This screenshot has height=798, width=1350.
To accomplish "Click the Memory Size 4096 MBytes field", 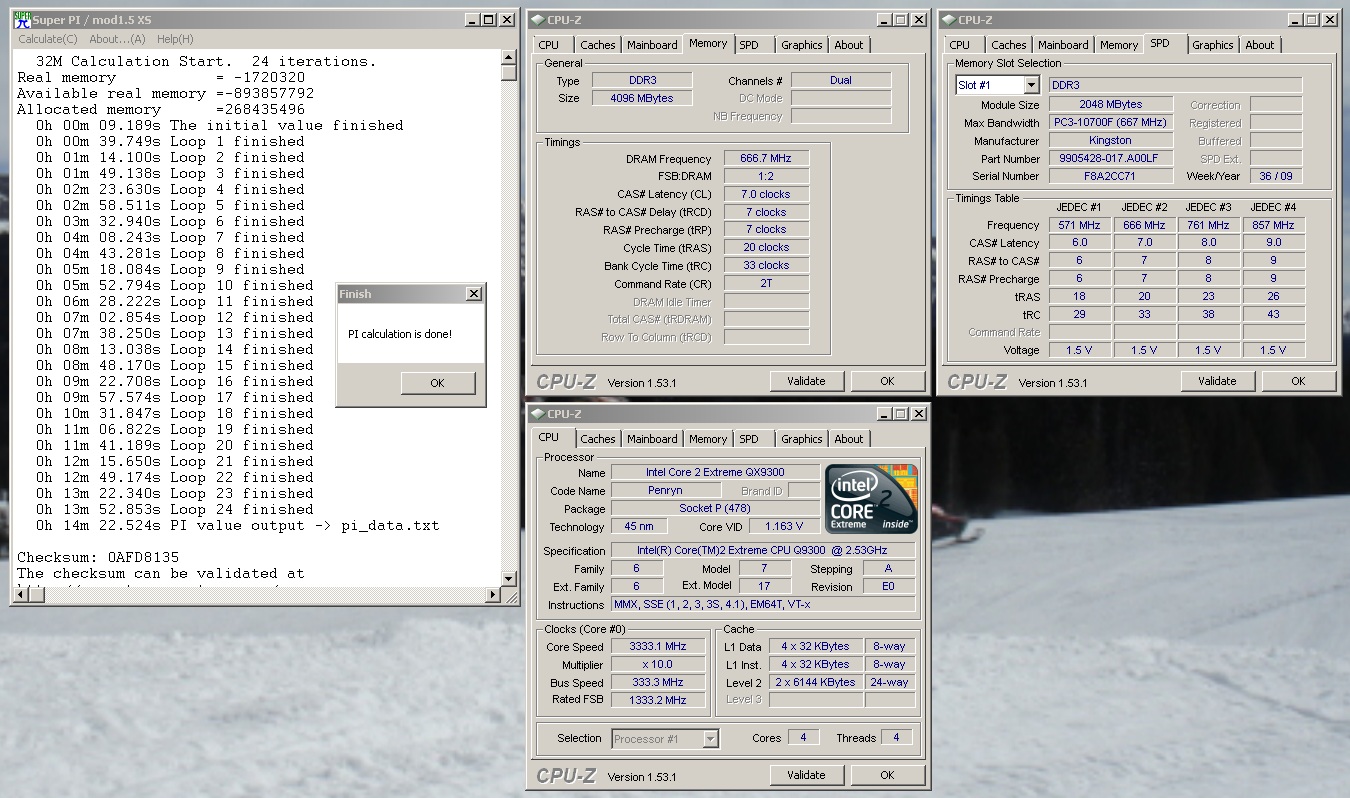I will 641,98.
